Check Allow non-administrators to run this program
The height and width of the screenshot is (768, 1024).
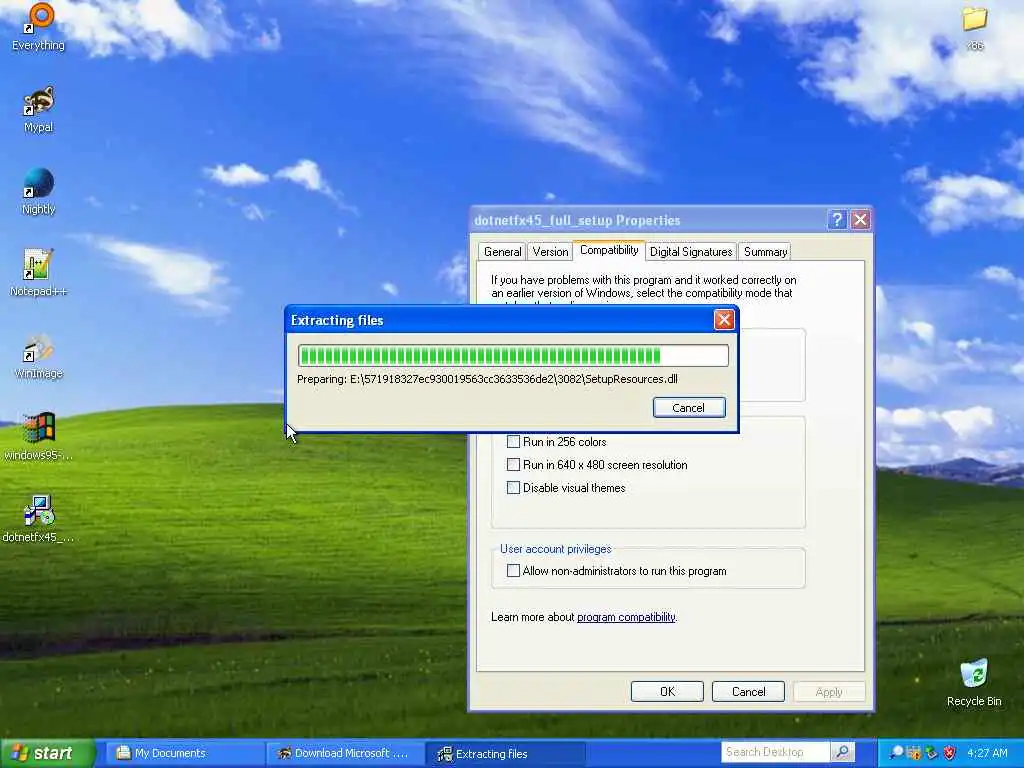[616, 571]
